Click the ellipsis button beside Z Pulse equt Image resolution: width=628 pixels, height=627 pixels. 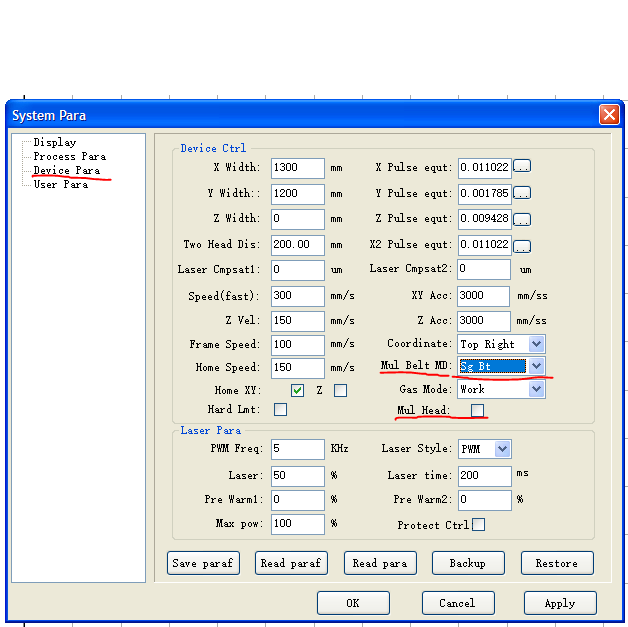521,219
